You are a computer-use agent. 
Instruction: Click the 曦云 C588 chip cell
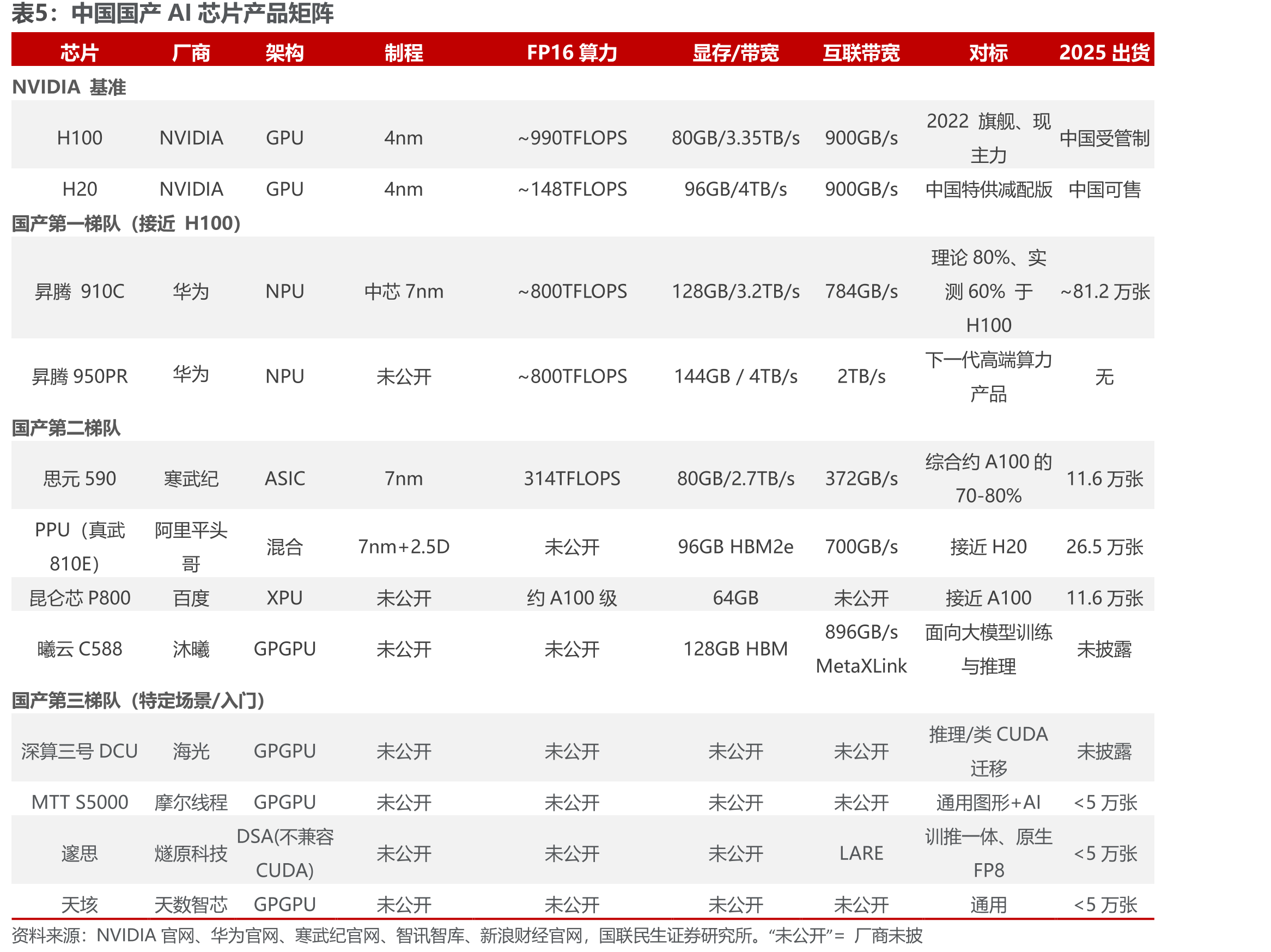click(x=80, y=649)
